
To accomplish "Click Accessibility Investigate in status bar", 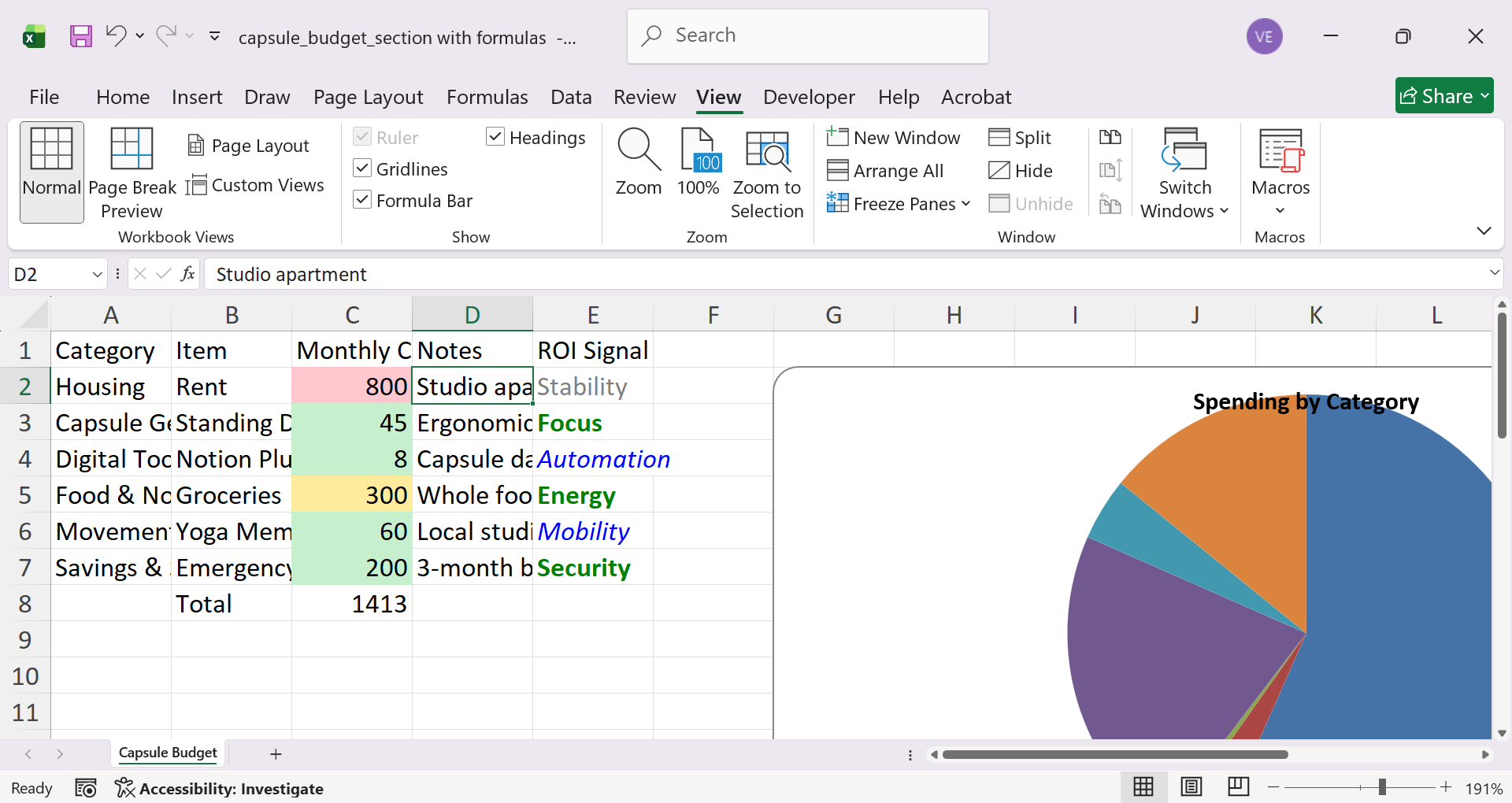I will click(x=219, y=788).
